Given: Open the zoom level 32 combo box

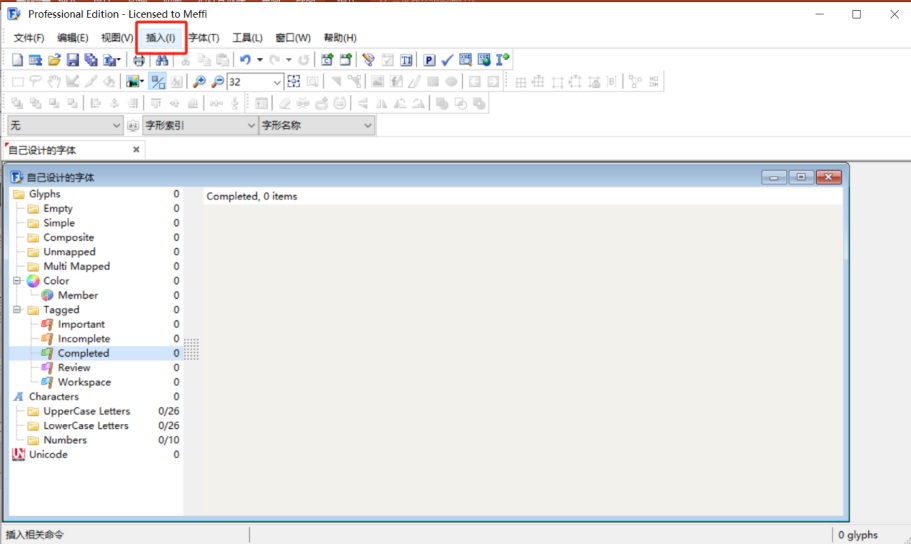Looking at the screenshot, I should (x=255, y=81).
